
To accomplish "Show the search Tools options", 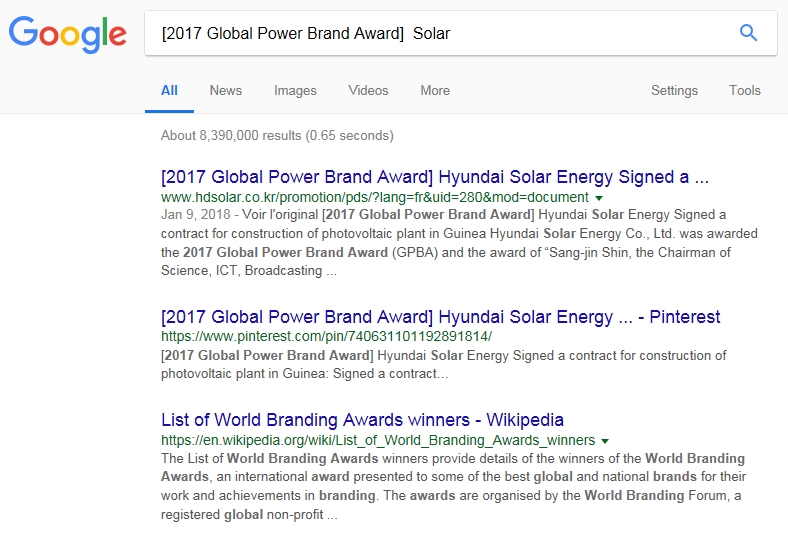I will [x=744, y=90].
